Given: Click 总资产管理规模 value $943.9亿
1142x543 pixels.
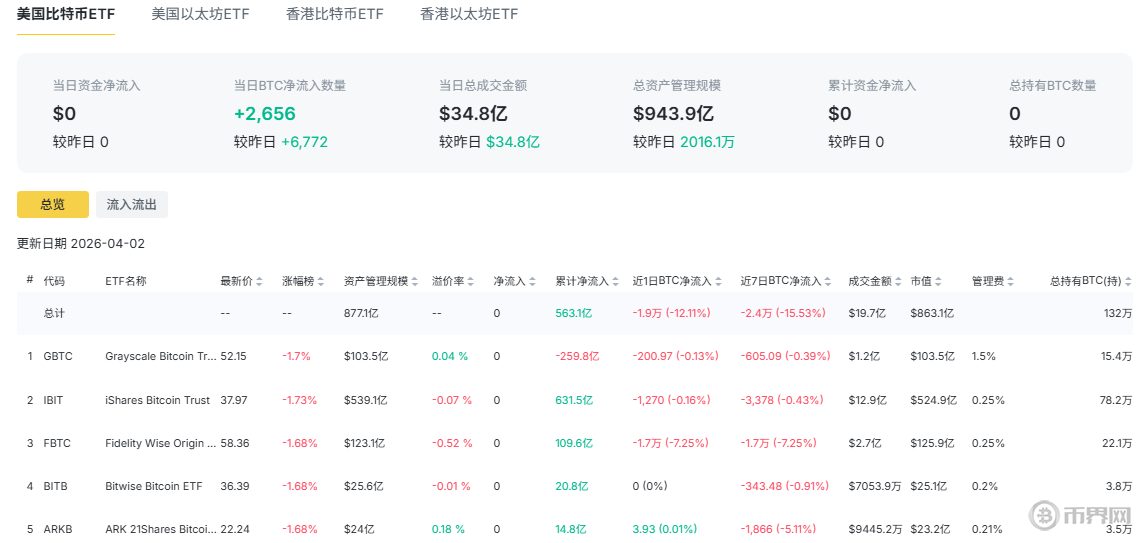Looking at the screenshot, I should pos(674,114).
